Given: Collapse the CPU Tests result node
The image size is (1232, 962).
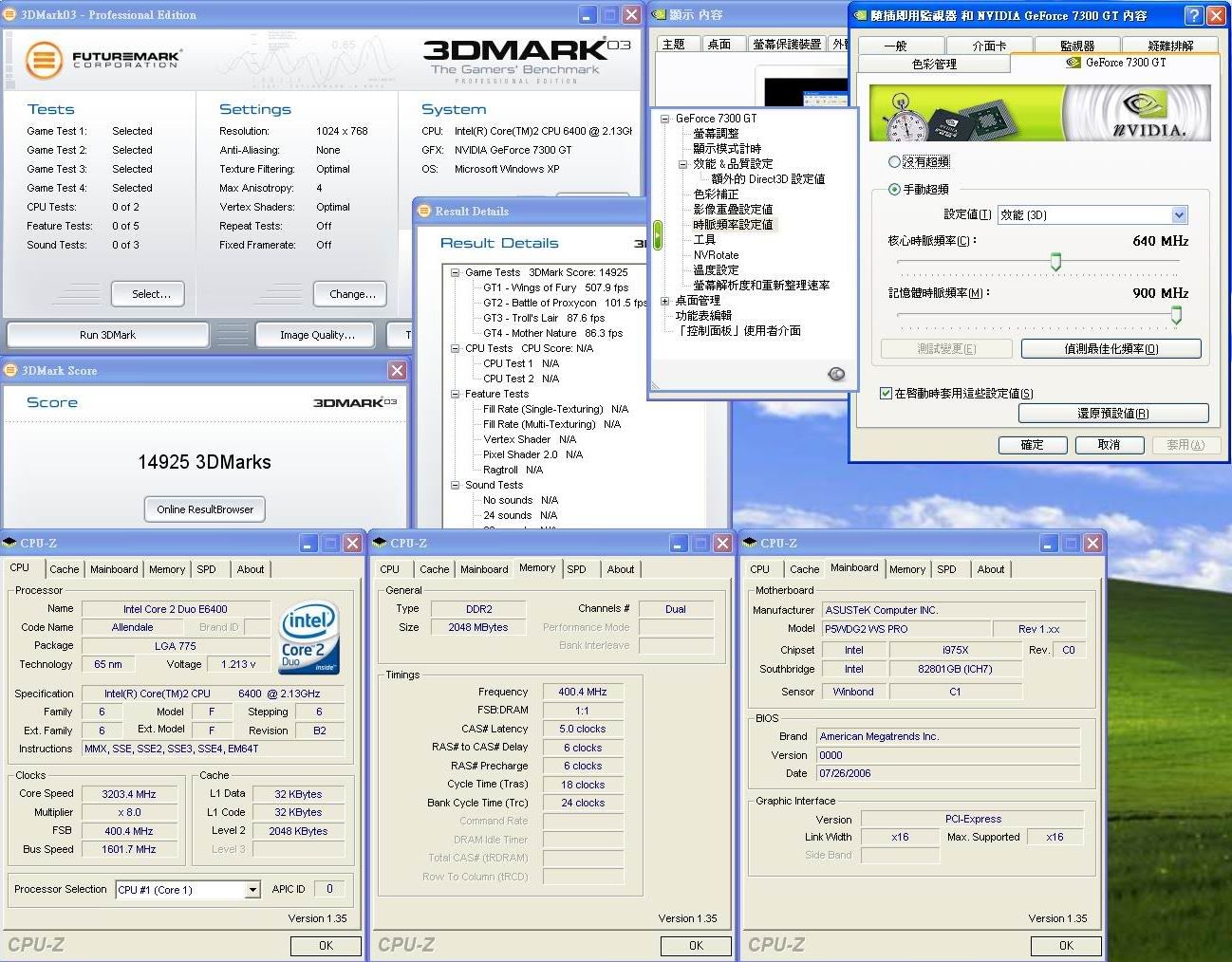Looking at the screenshot, I should [455, 348].
